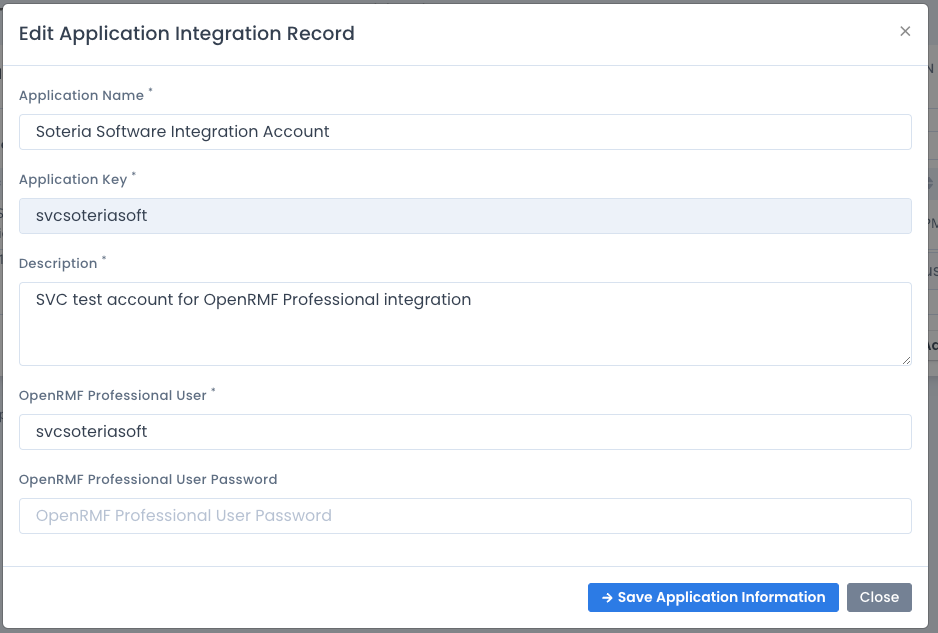
Task: Grab the Description textarea resize handle
Action: (906, 360)
